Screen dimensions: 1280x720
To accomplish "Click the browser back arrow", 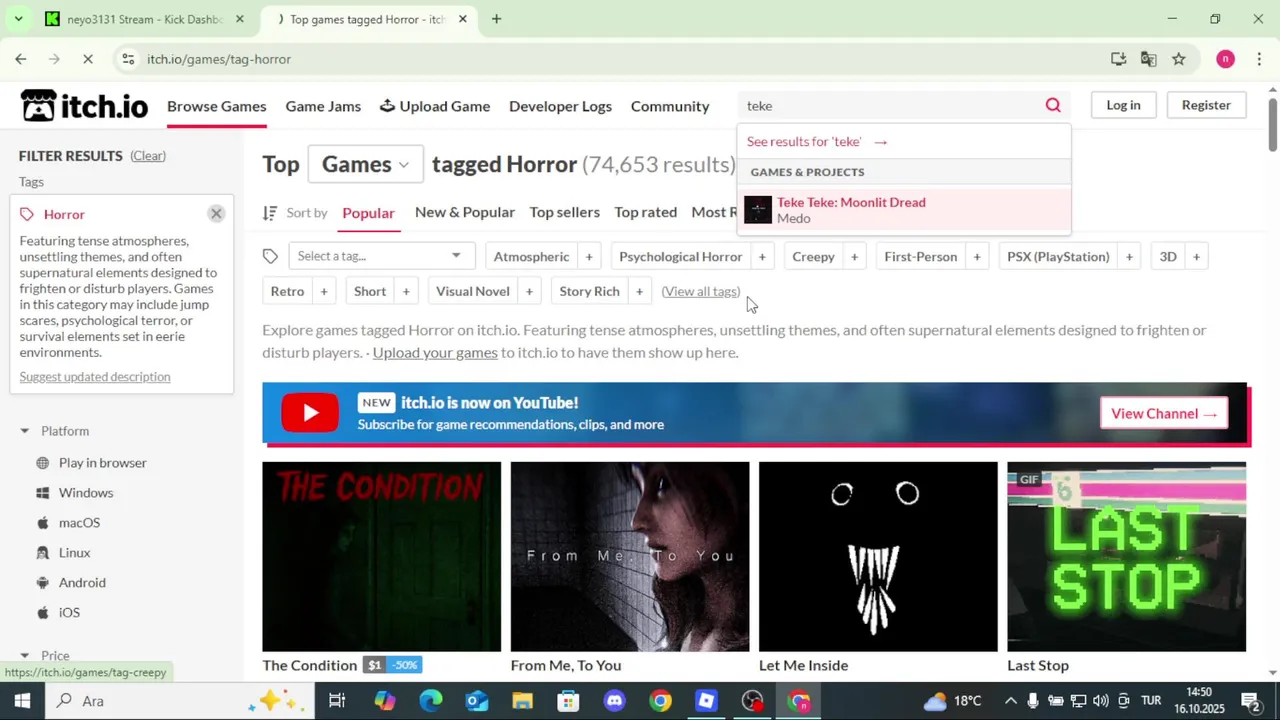I will (21, 59).
